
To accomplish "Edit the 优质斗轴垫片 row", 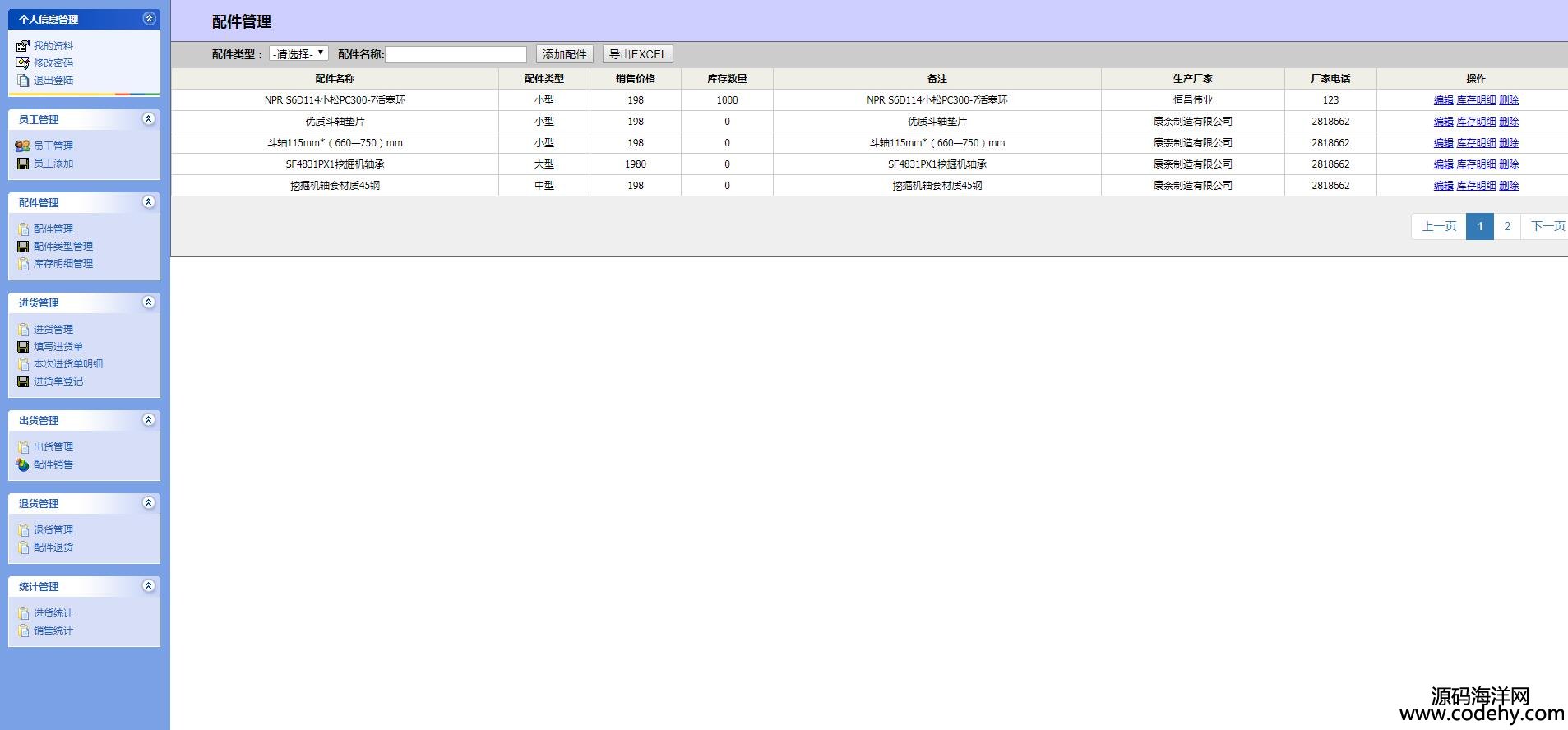I will coord(1444,122).
